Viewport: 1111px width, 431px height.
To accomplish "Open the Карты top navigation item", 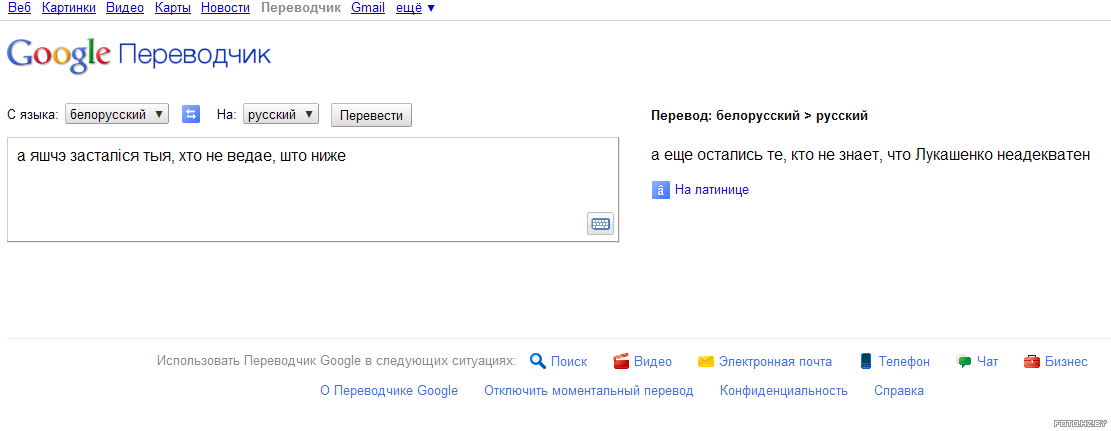I will click(172, 9).
